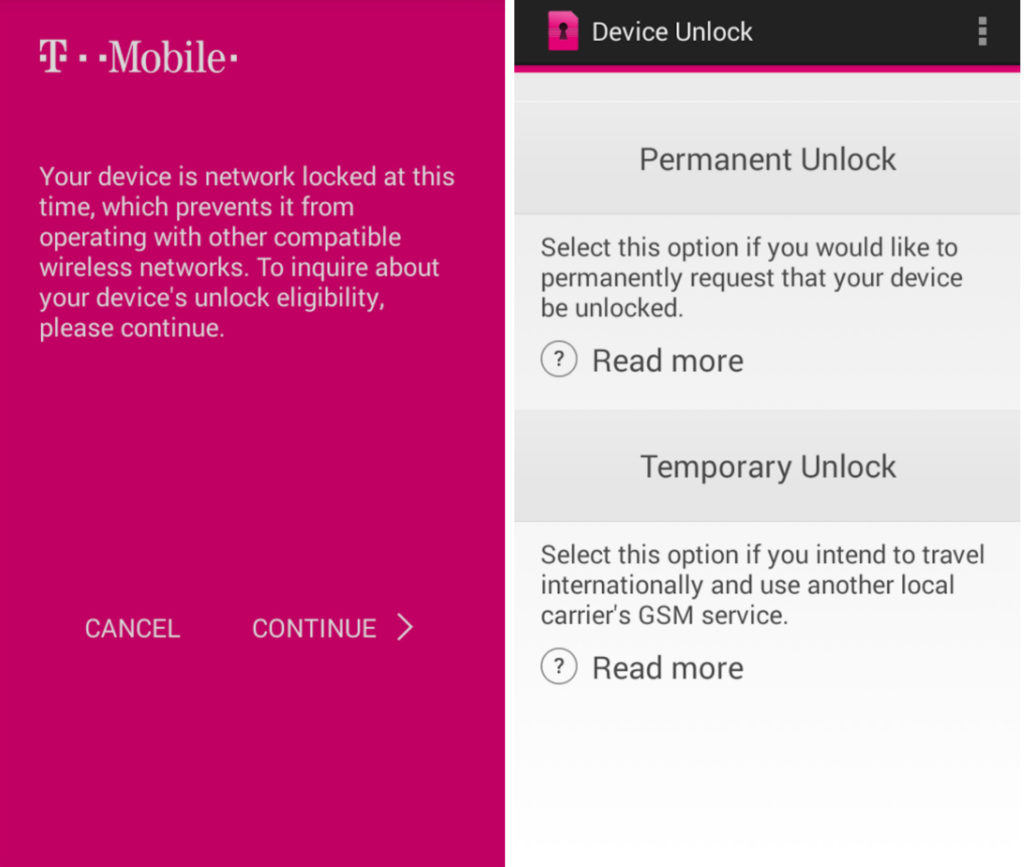Open the three-dot overflow menu
The image size is (1024, 867).
tap(982, 31)
